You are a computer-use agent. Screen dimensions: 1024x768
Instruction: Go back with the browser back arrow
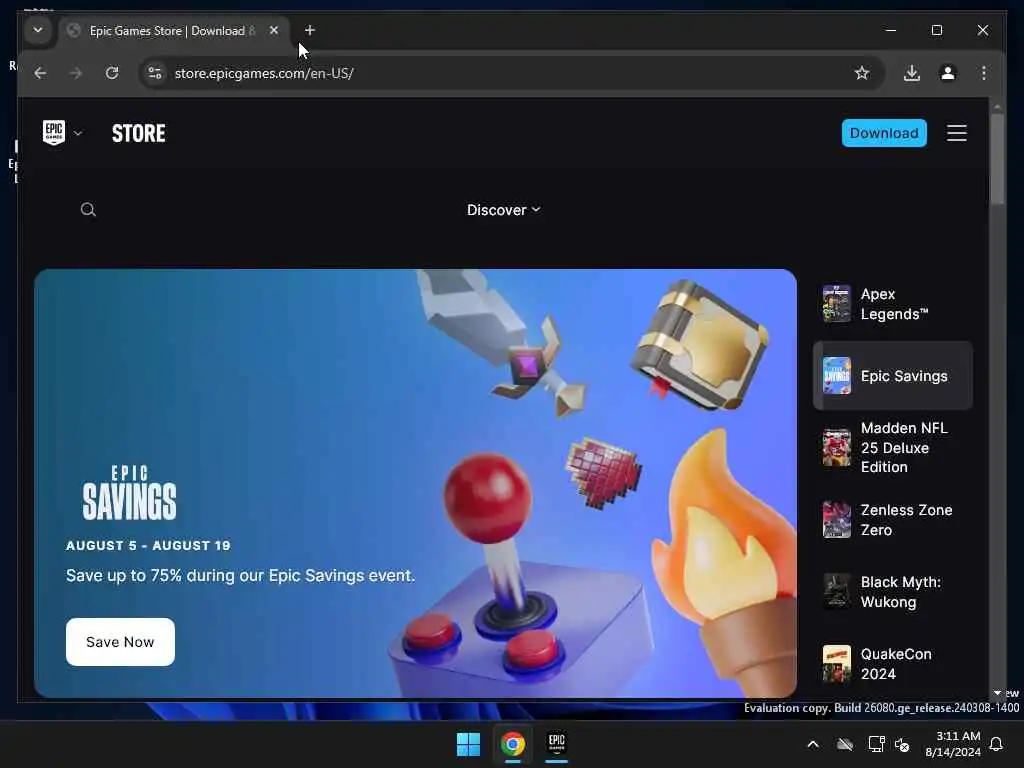40,73
